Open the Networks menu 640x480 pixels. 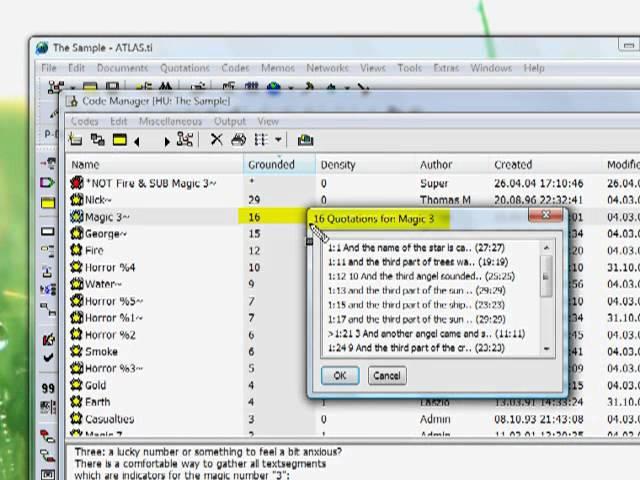pos(328,68)
